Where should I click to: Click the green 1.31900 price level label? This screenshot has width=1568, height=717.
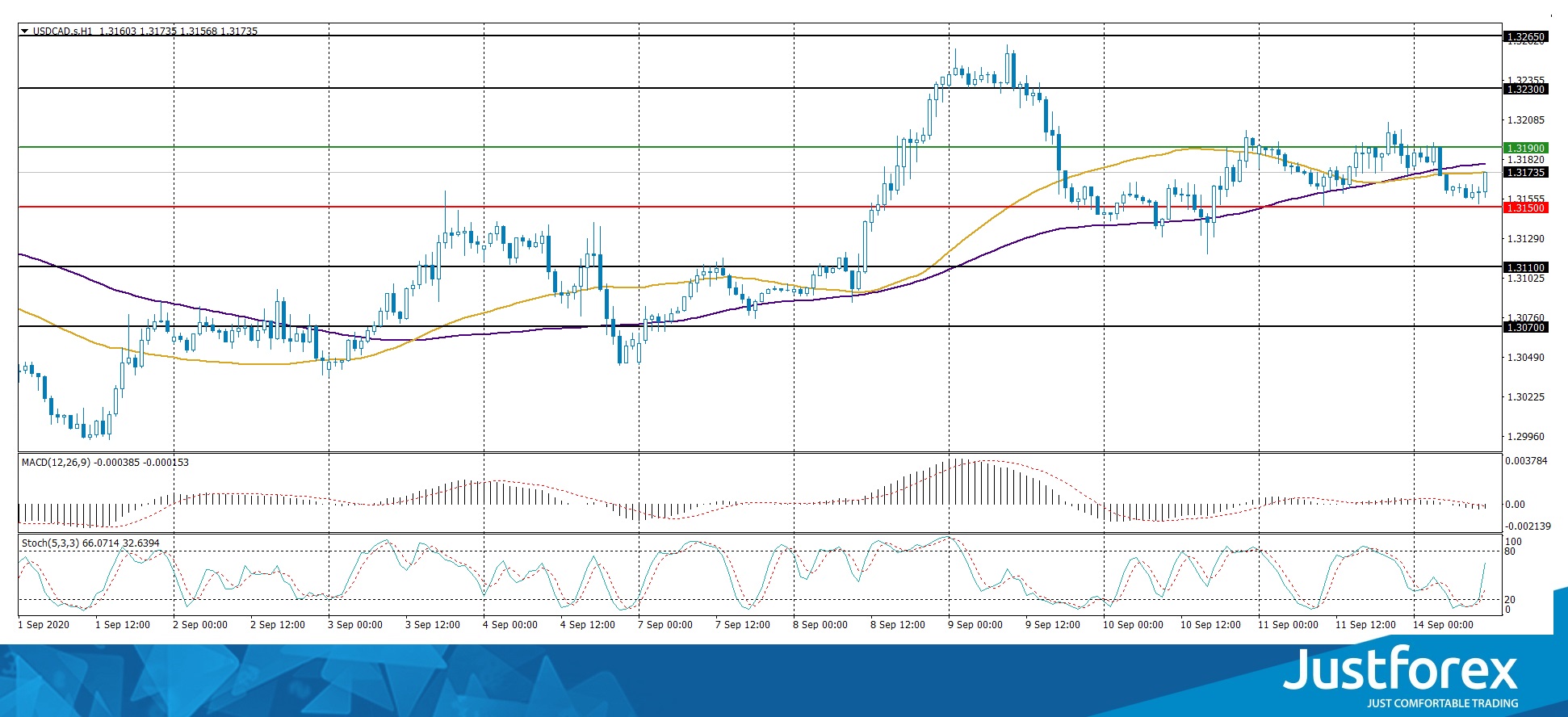coord(1525,148)
